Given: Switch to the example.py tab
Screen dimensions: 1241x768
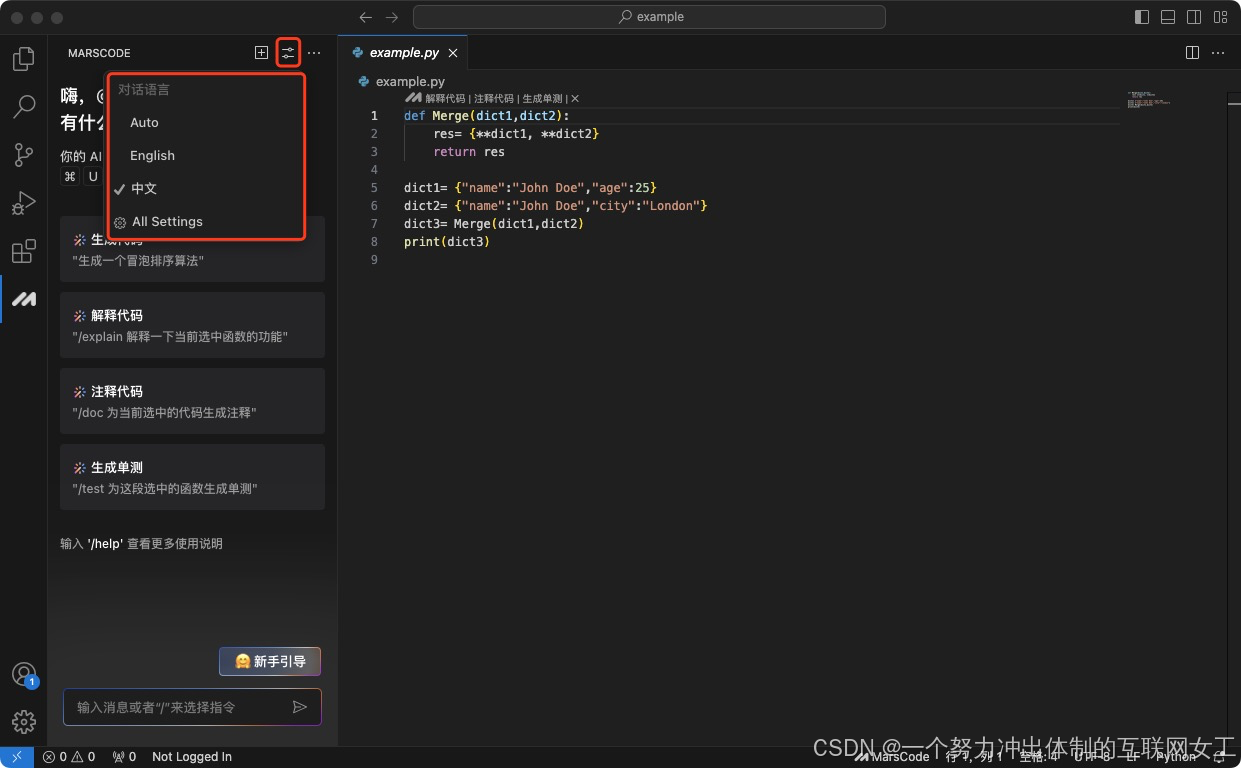Looking at the screenshot, I should click(x=402, y=53).
